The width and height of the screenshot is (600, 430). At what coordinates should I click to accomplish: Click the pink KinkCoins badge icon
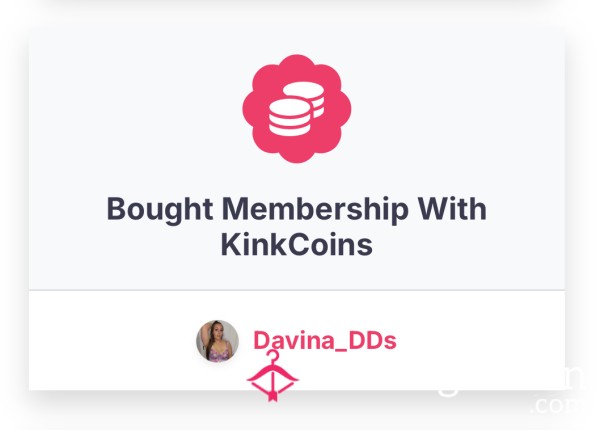[297, 109]
